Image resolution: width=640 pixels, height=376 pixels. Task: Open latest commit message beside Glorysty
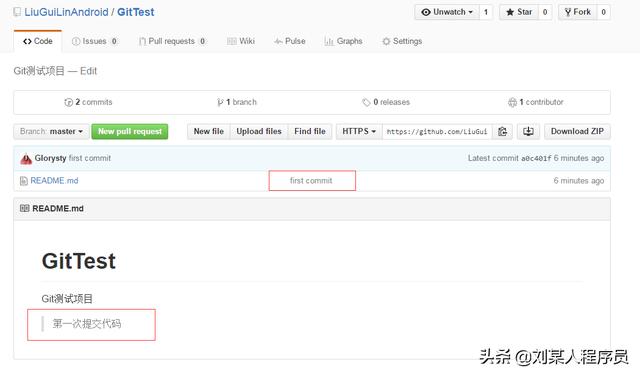pyautogui.click(x=90, y=158)
